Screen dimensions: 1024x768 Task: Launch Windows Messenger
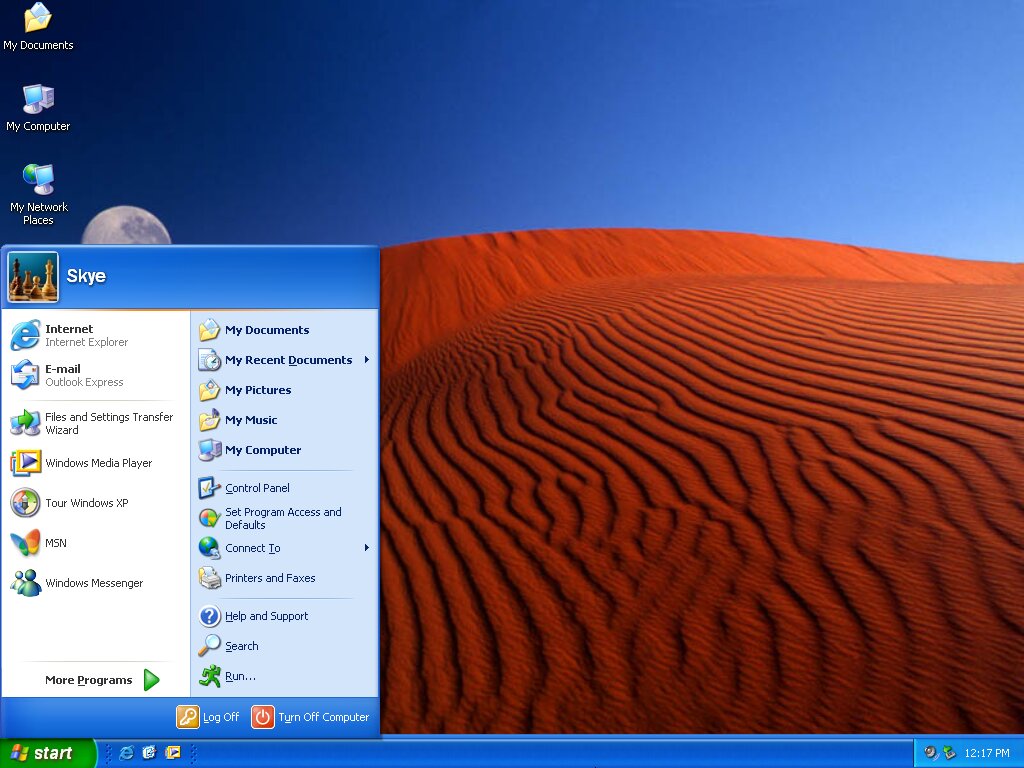pos(95,583)
